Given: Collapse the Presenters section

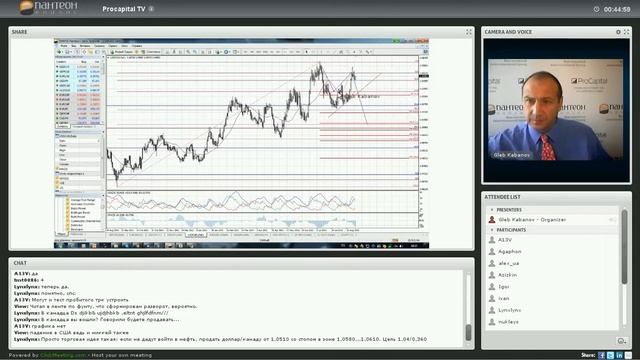Looking at the screenshot, I should 491,210.
